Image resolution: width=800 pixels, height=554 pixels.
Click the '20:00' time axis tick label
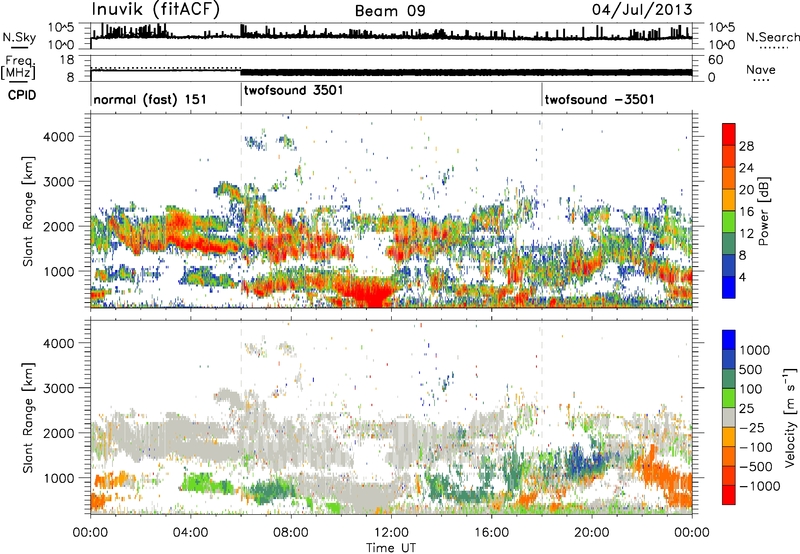[591, 533]
